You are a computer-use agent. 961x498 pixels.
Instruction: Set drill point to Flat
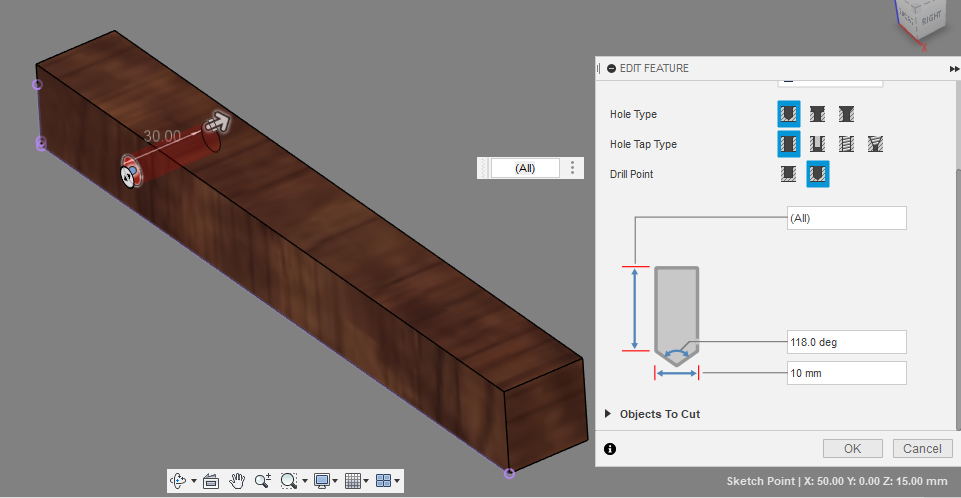(x=788, y=174)
